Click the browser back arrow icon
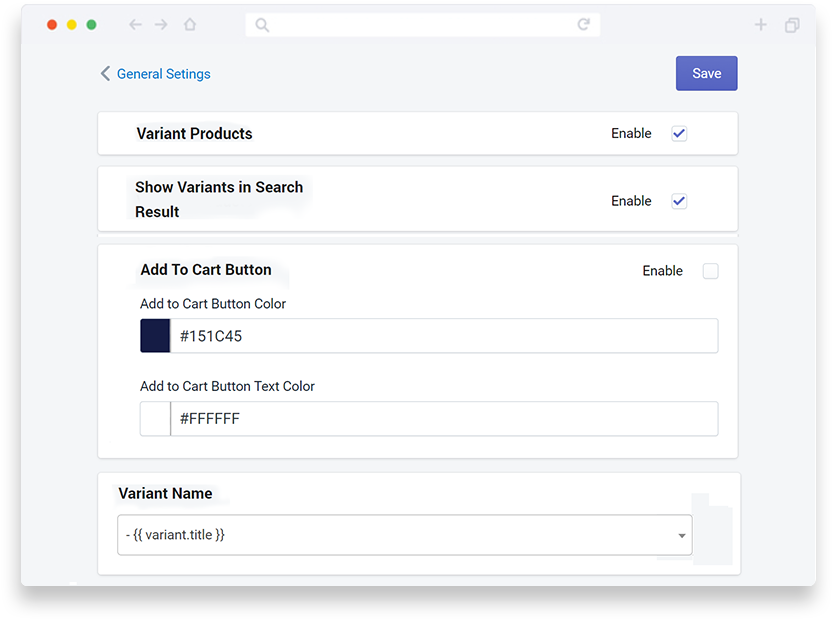This screenshot has width=834, height=621. point(136,24)
